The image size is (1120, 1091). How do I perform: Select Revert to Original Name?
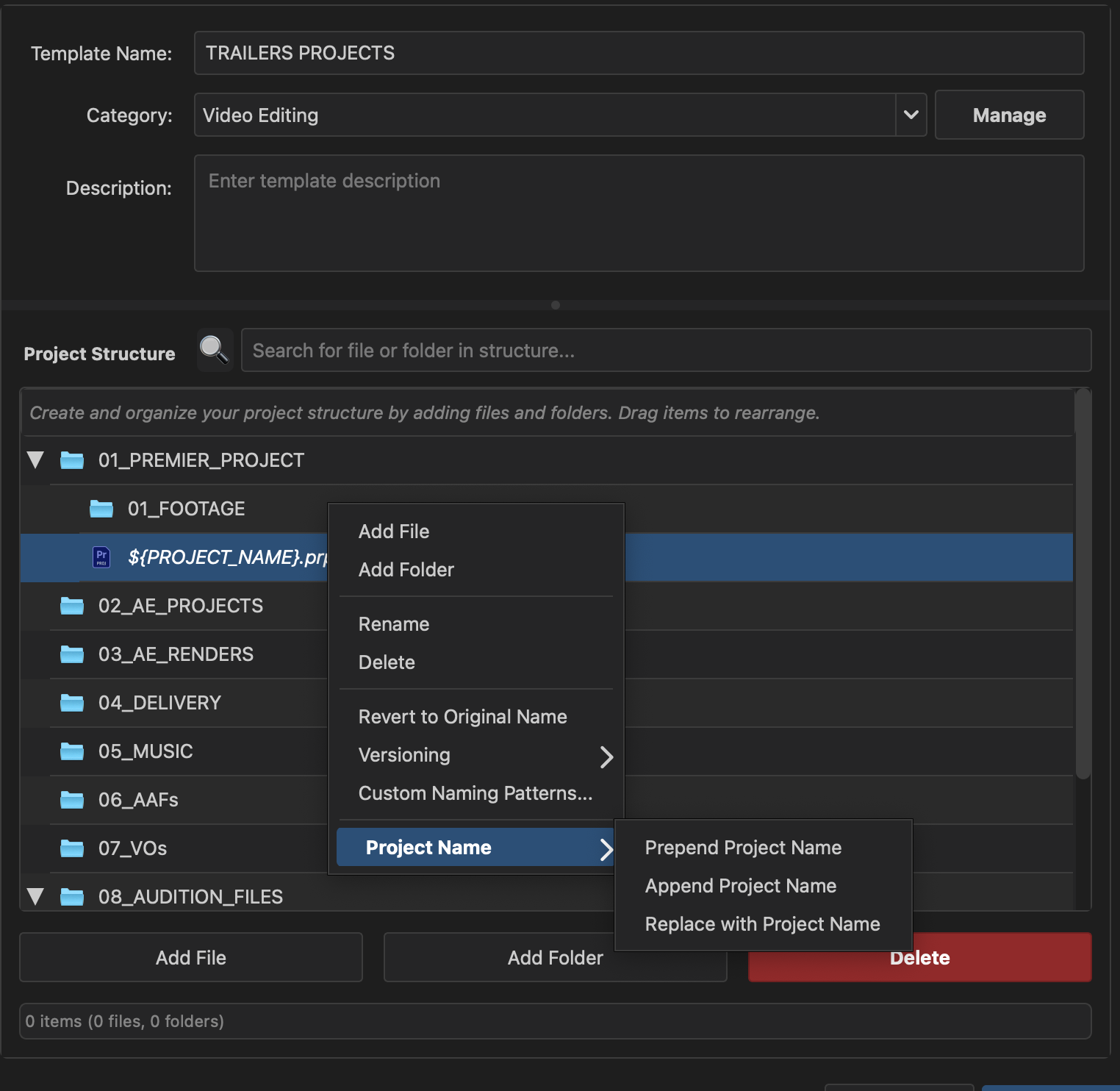[x=462, y=717]
